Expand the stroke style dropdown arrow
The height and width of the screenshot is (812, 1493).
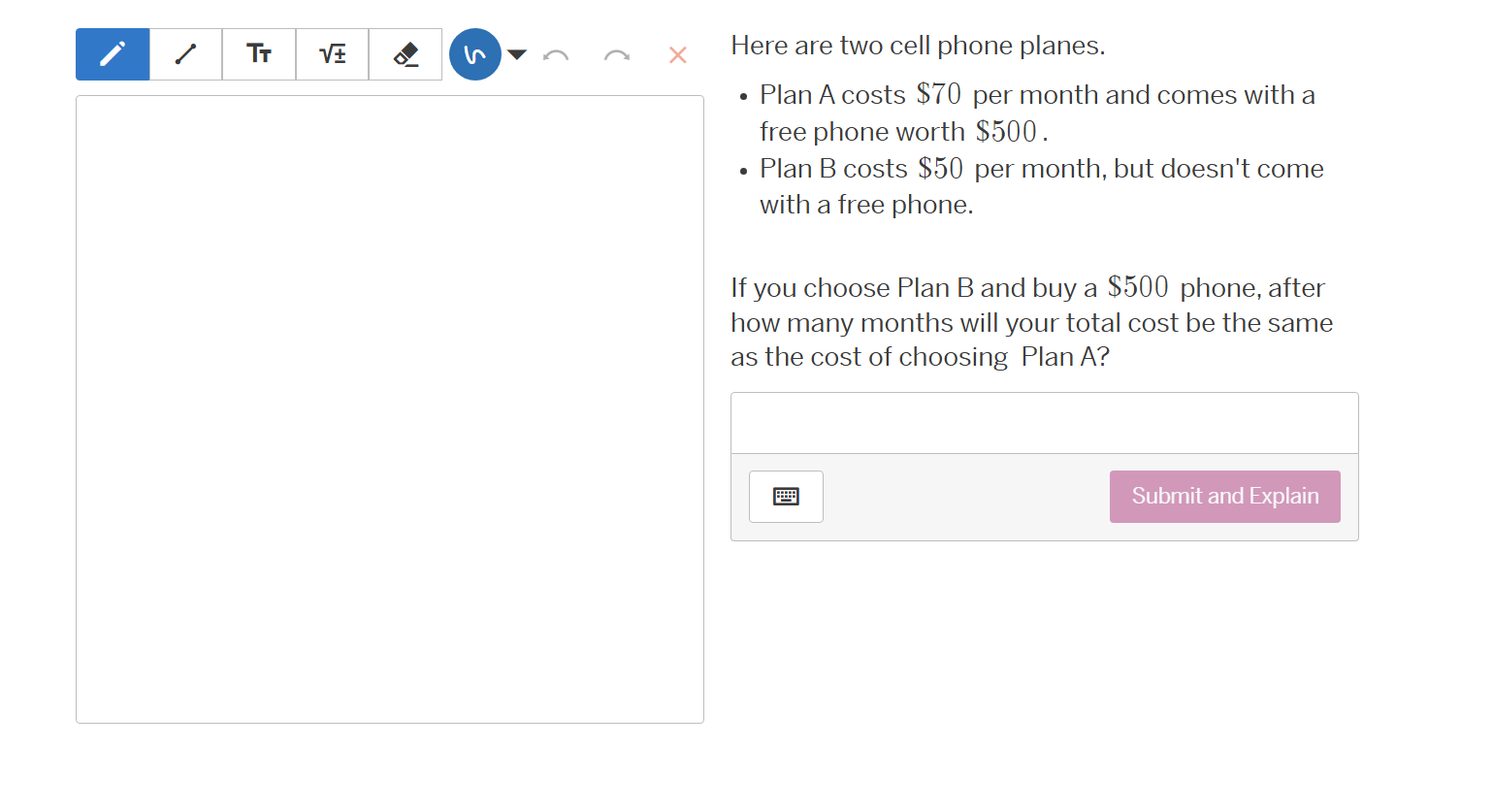(x=516, y=54)
